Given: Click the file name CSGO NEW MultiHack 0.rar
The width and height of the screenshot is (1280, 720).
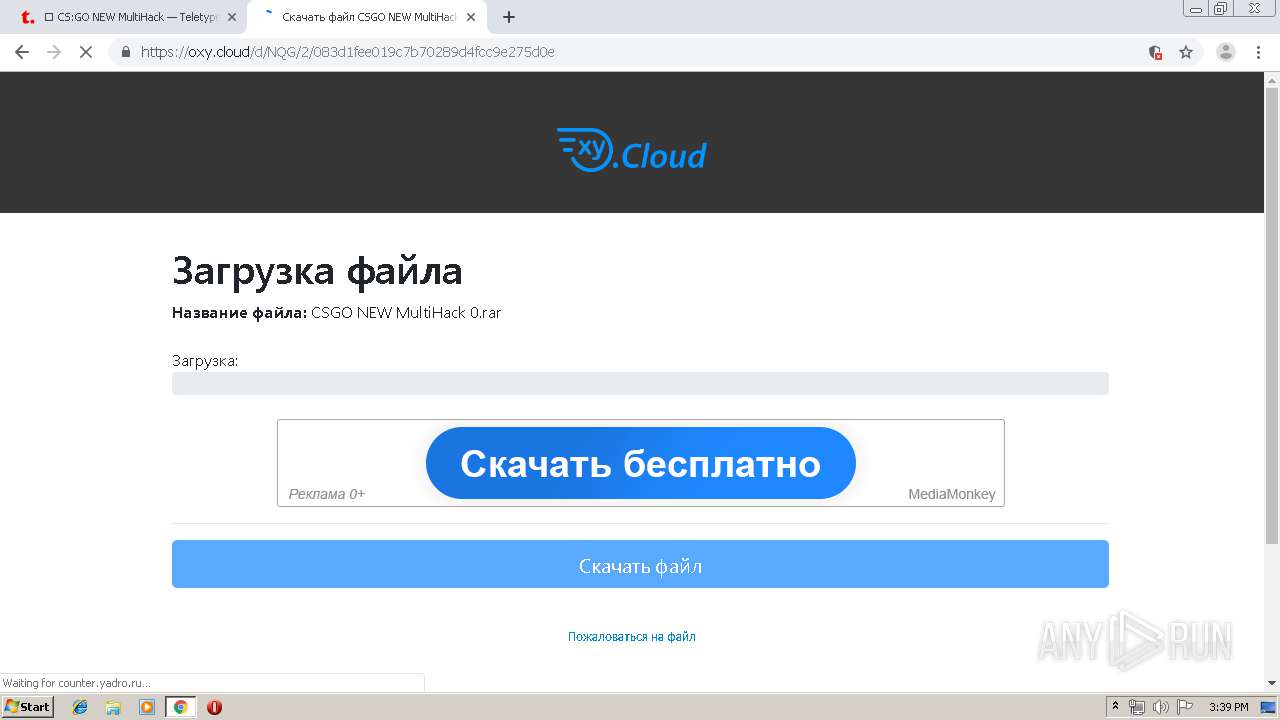Looking at the screenshot, I should [x=406, y=313].
